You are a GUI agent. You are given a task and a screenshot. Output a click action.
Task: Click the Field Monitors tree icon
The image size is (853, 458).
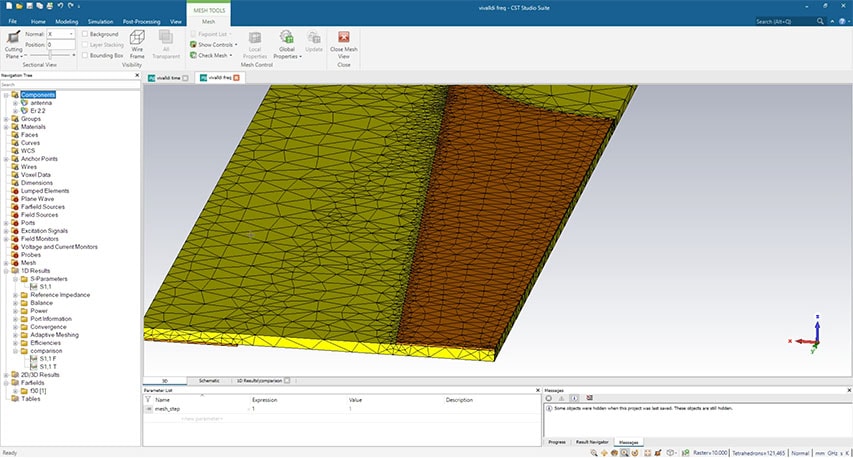point(15,239)
